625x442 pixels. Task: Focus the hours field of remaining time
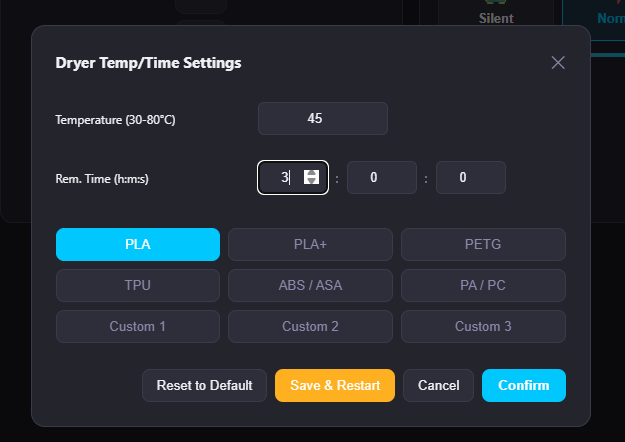[x=293, y=177]
